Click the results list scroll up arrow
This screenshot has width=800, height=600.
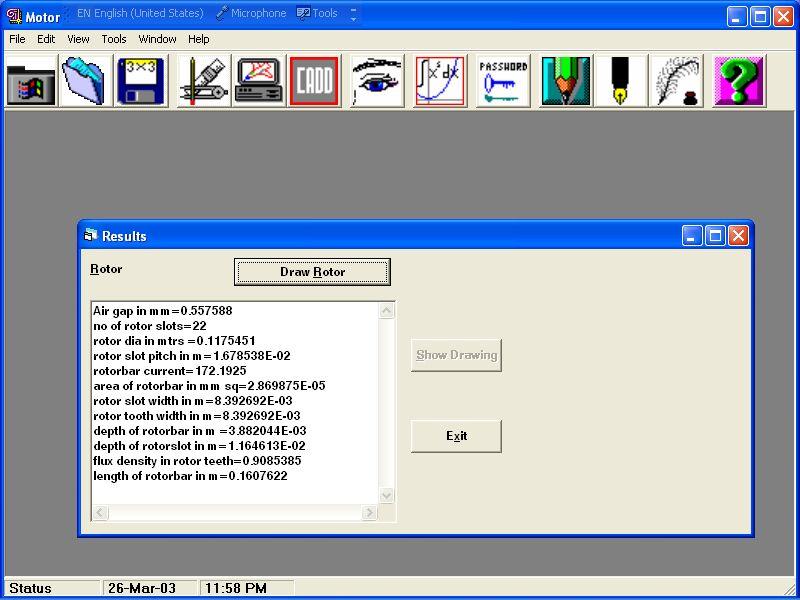point(387,311)
